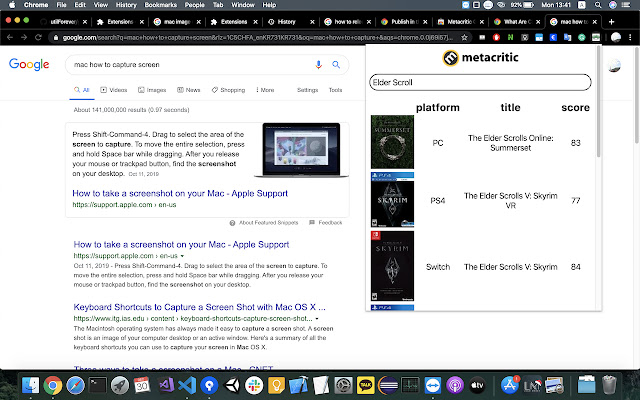The width and height of the screenshot is (640, 400).
Task: Open KakaoTalk from the Dock
Action: 365,385
